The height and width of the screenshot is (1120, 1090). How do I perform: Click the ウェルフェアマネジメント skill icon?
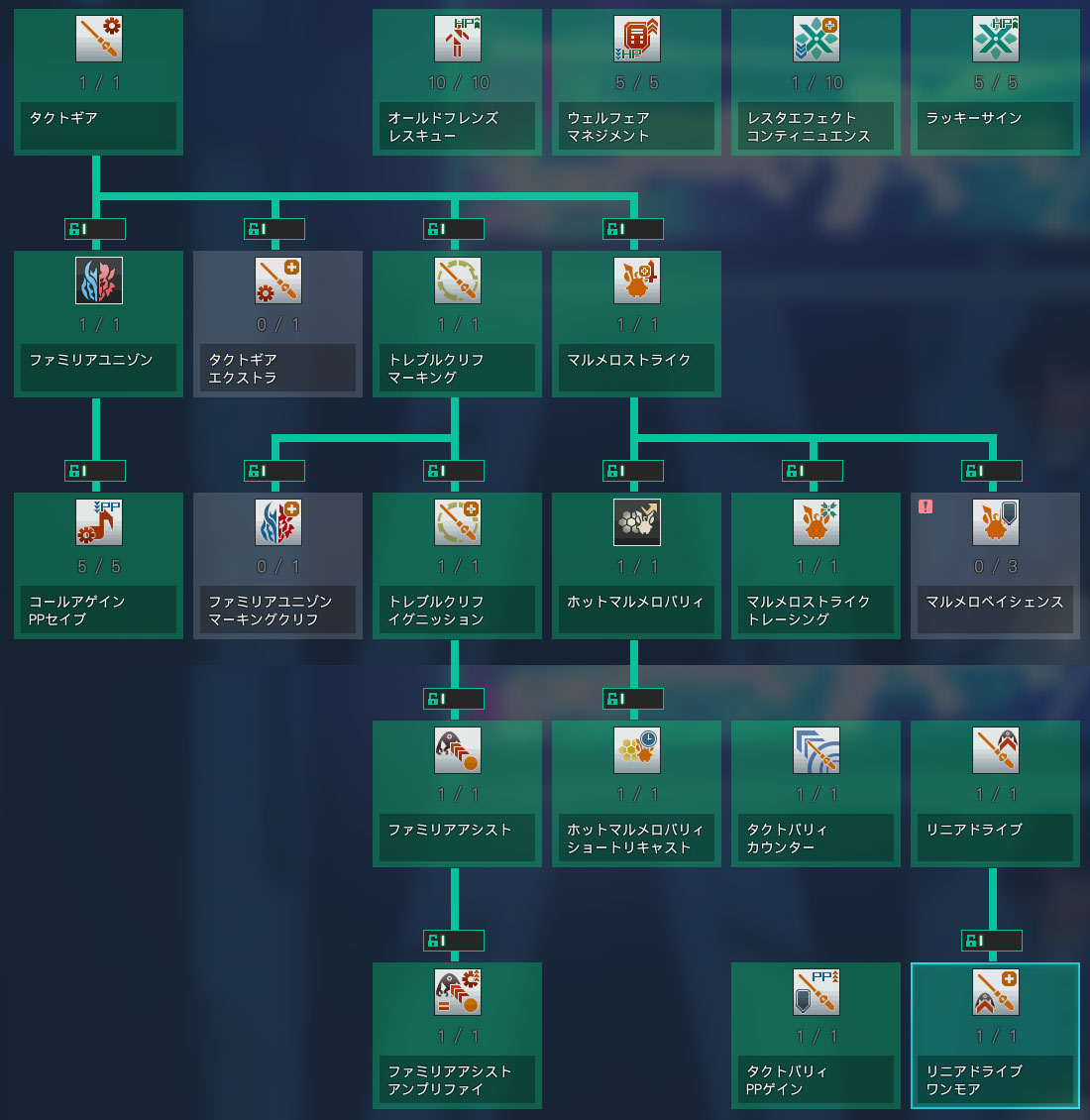click(636, 39)
